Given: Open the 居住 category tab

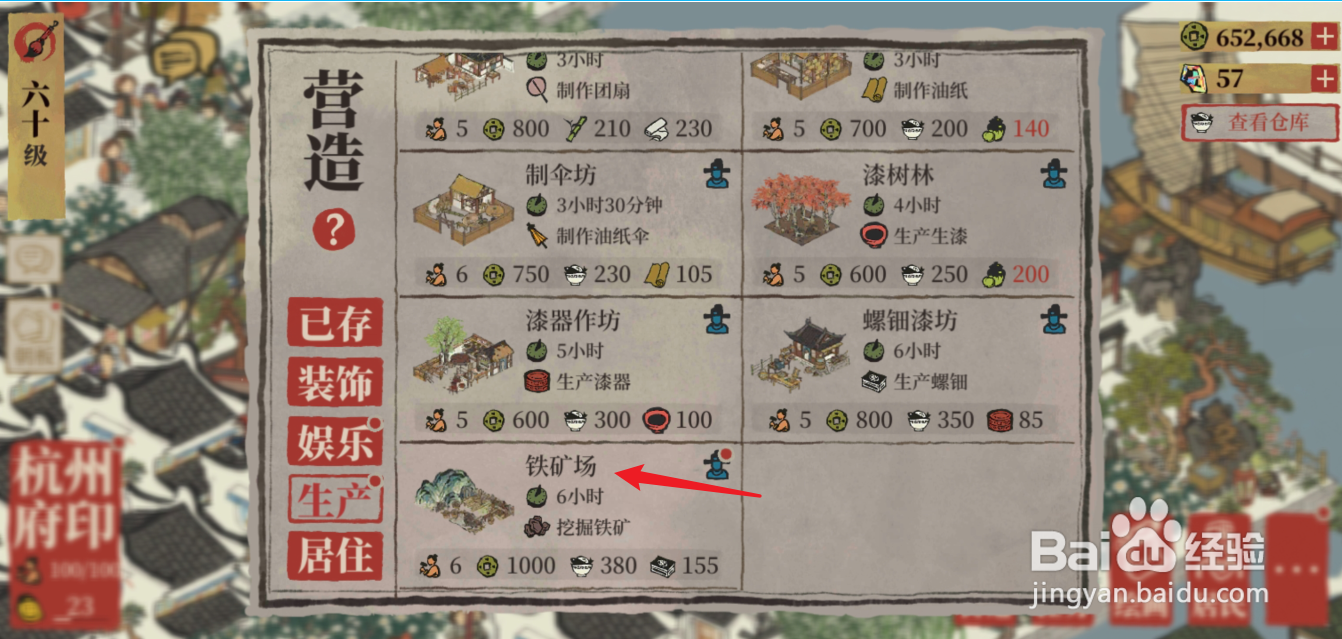Looking at the screenshot, I should (x=335, y=555).
